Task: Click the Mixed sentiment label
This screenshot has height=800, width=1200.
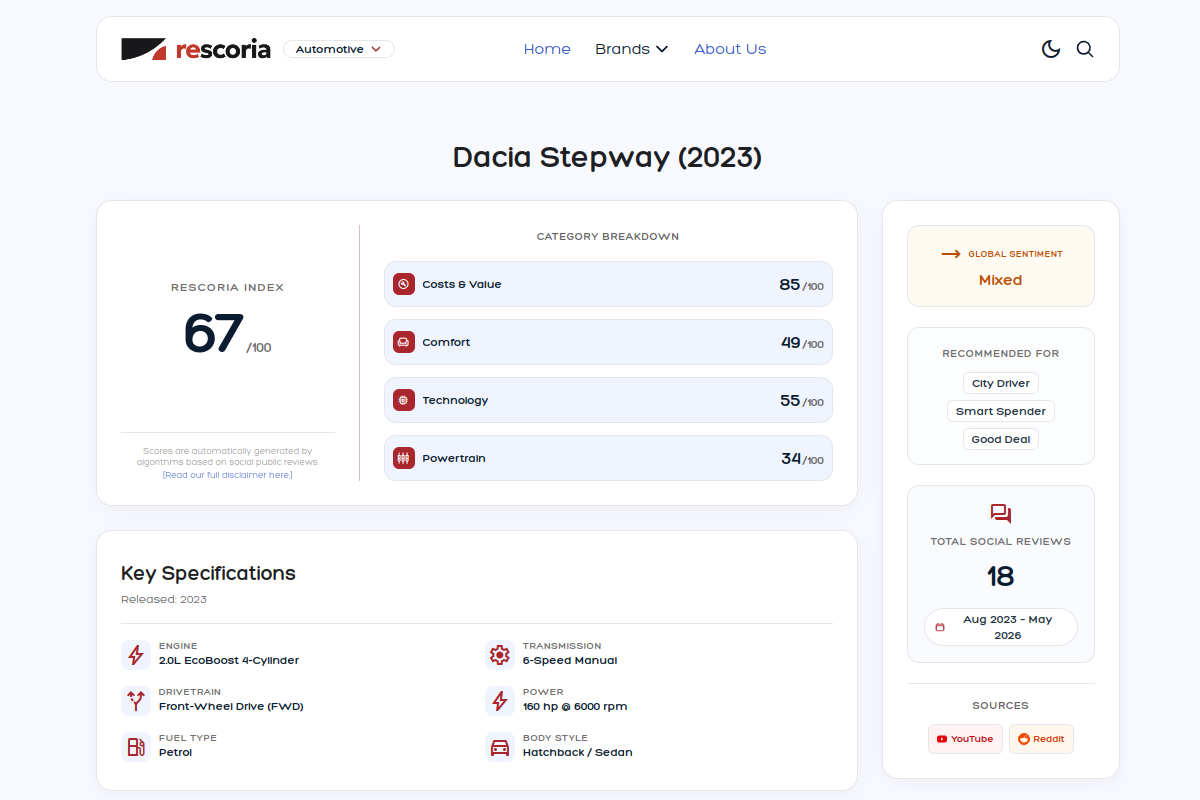Action: 1001,280
